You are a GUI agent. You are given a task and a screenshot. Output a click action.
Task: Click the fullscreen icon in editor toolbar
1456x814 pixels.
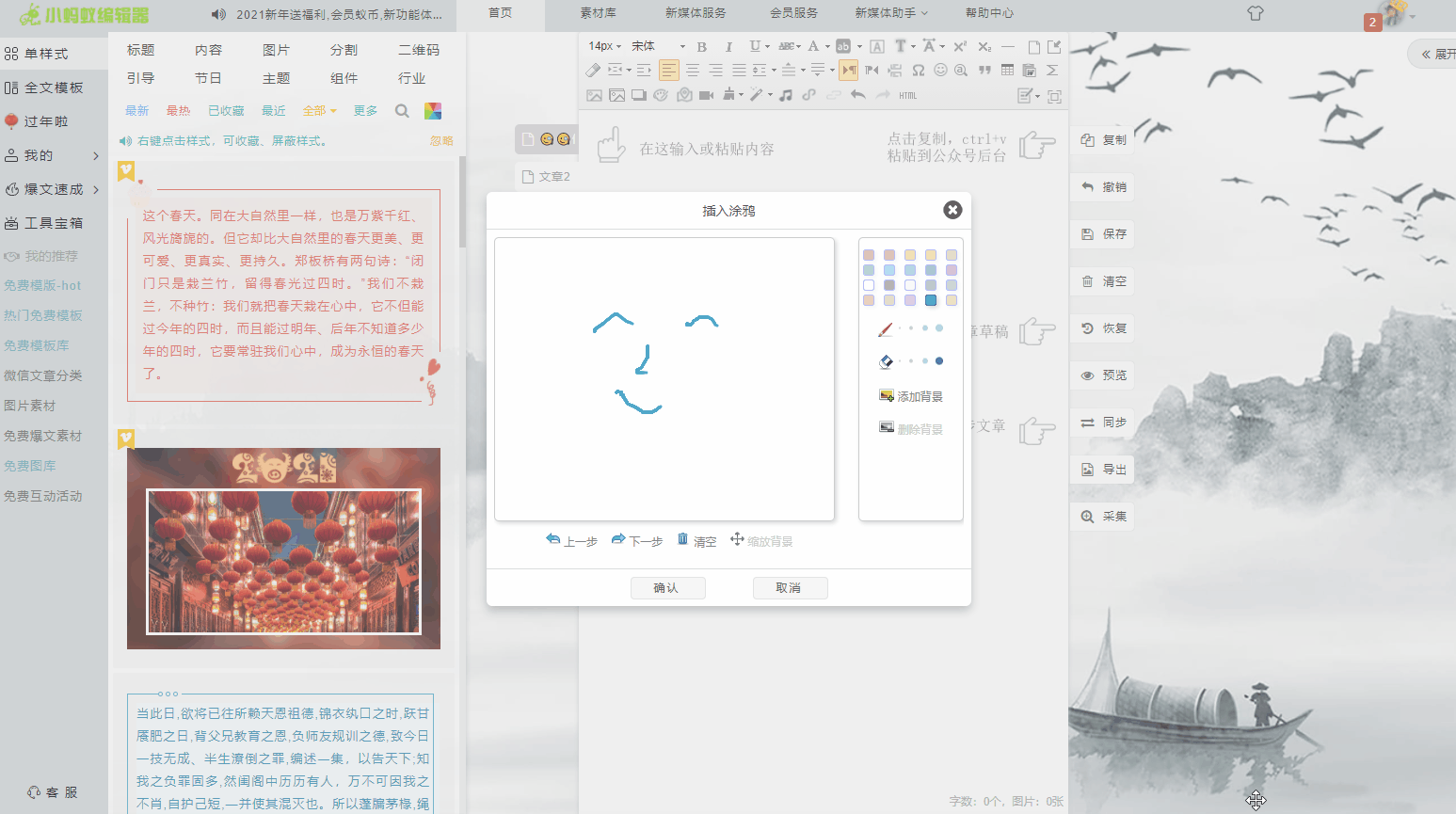1054,96
